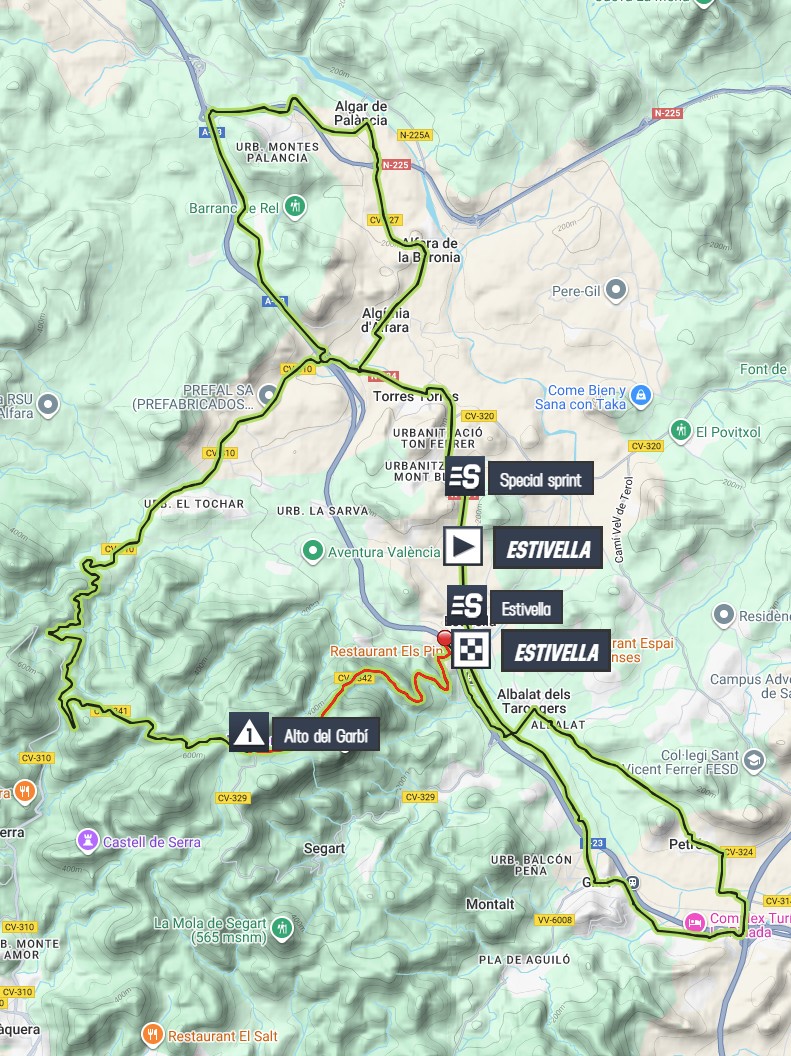
Task: Select the Pere-Gil location pin
Action: point(615,290)
